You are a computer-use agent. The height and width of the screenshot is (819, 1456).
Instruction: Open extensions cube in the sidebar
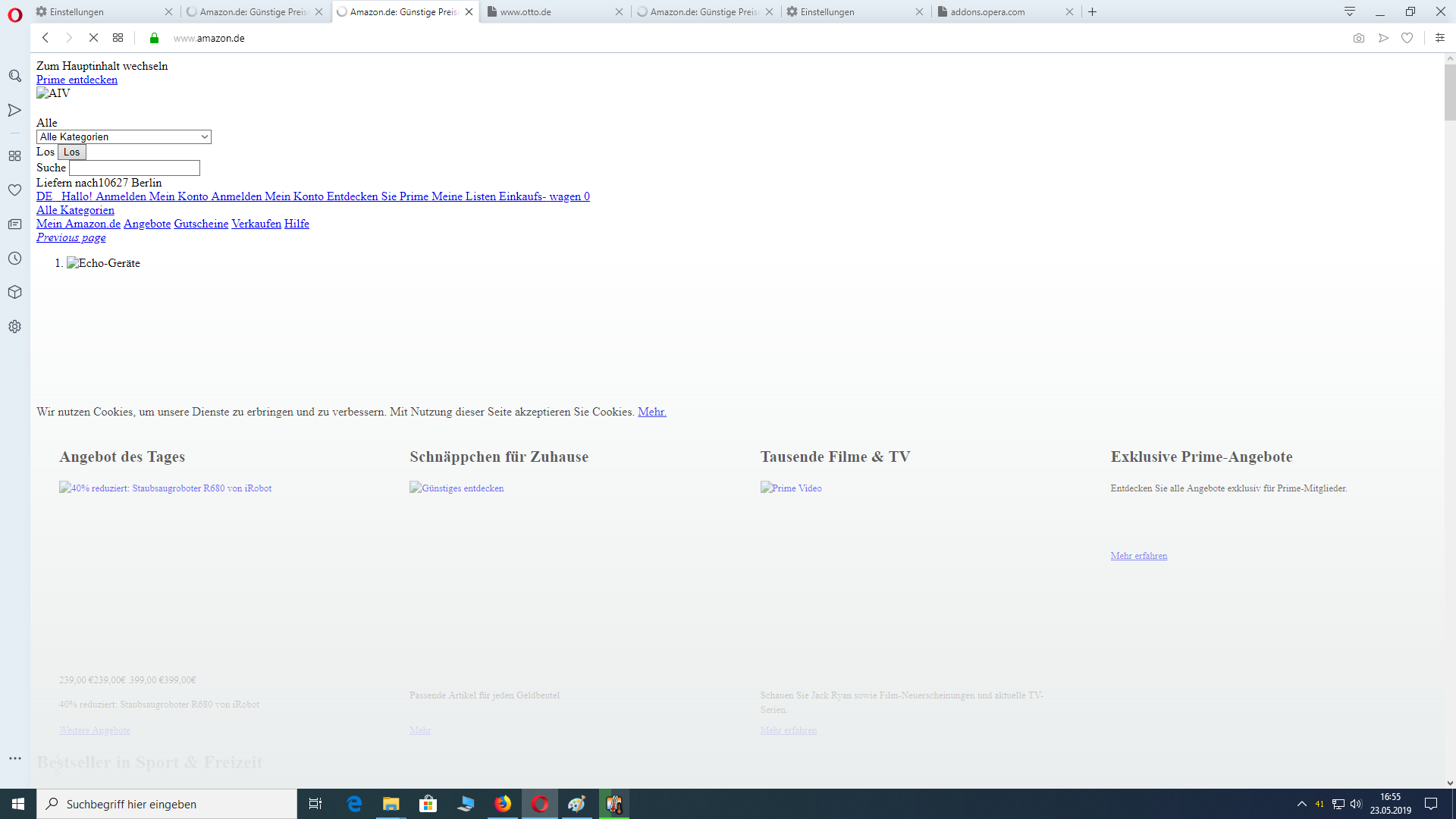coord(14,292)
